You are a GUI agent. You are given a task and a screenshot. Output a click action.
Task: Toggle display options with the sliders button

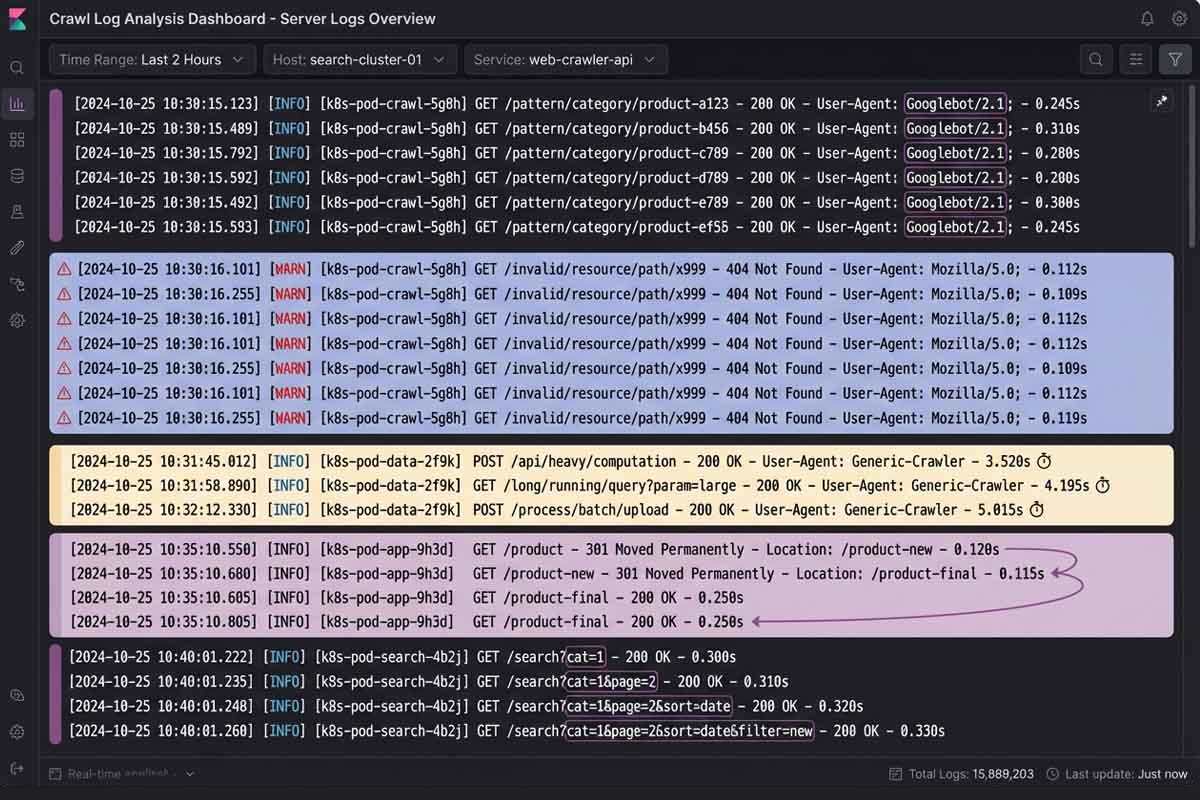tap(1136, 60)
